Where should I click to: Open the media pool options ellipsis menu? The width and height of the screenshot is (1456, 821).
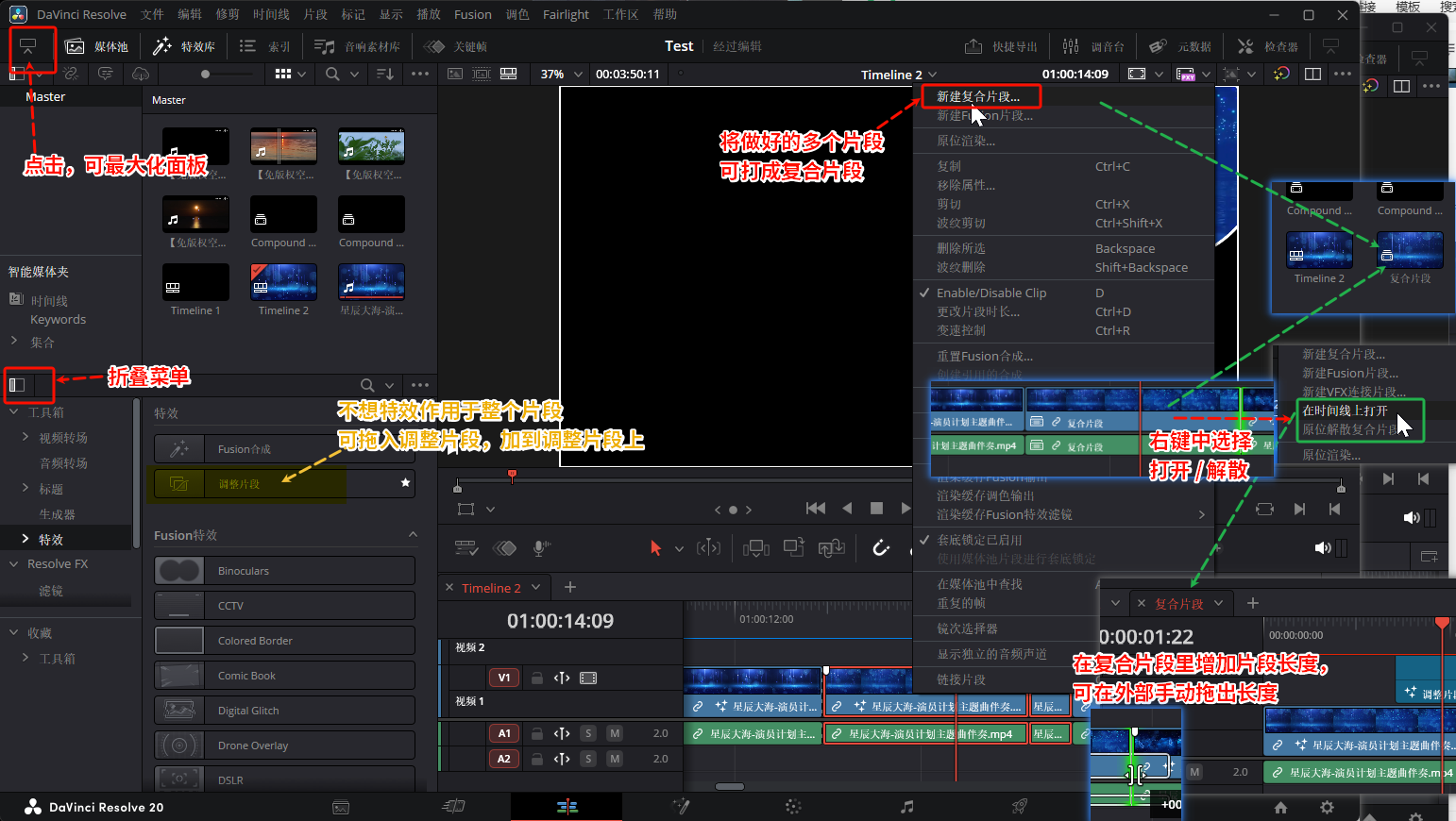coord(420,74)
